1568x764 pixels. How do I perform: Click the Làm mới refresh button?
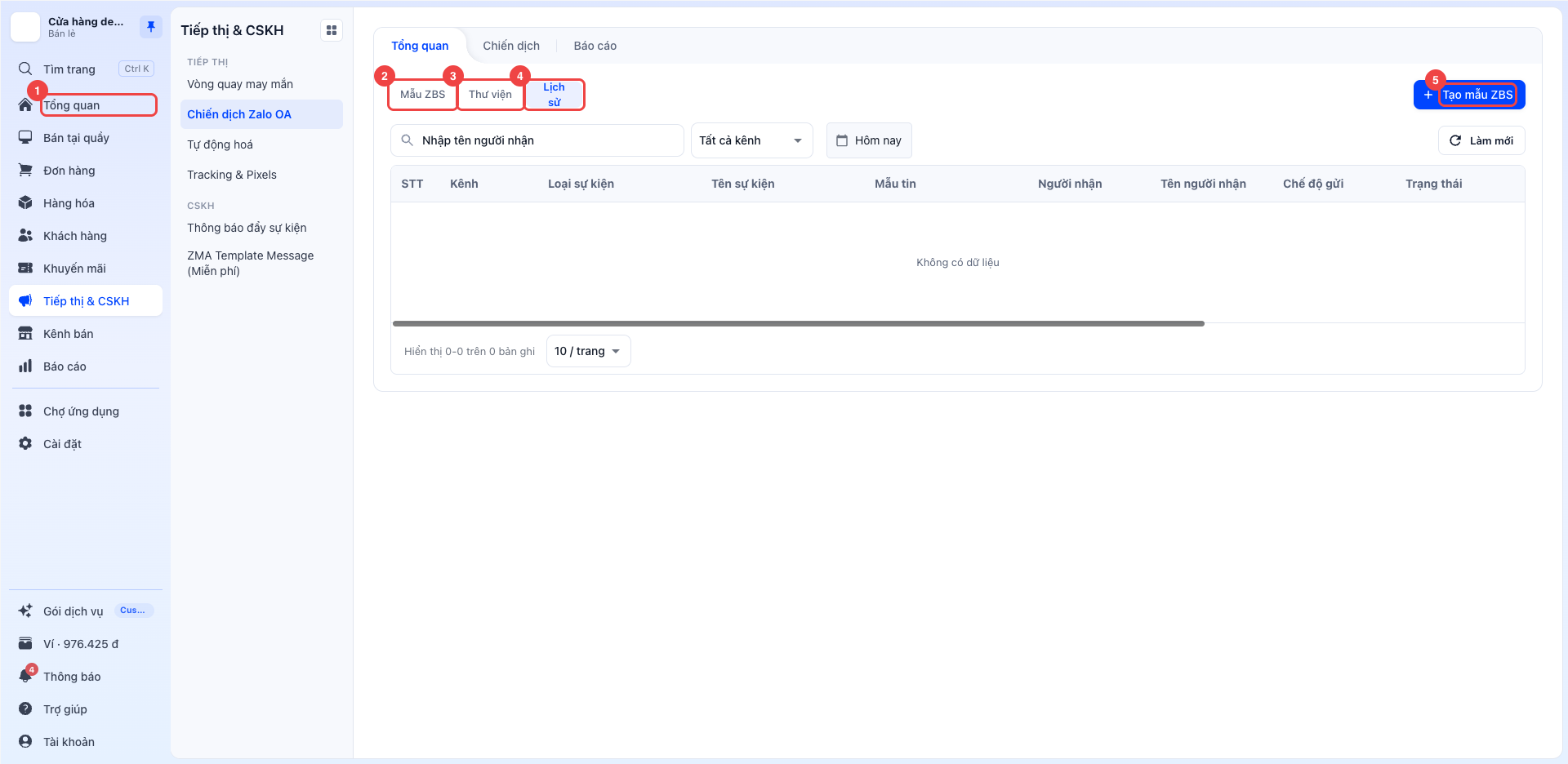(1481, 140)
